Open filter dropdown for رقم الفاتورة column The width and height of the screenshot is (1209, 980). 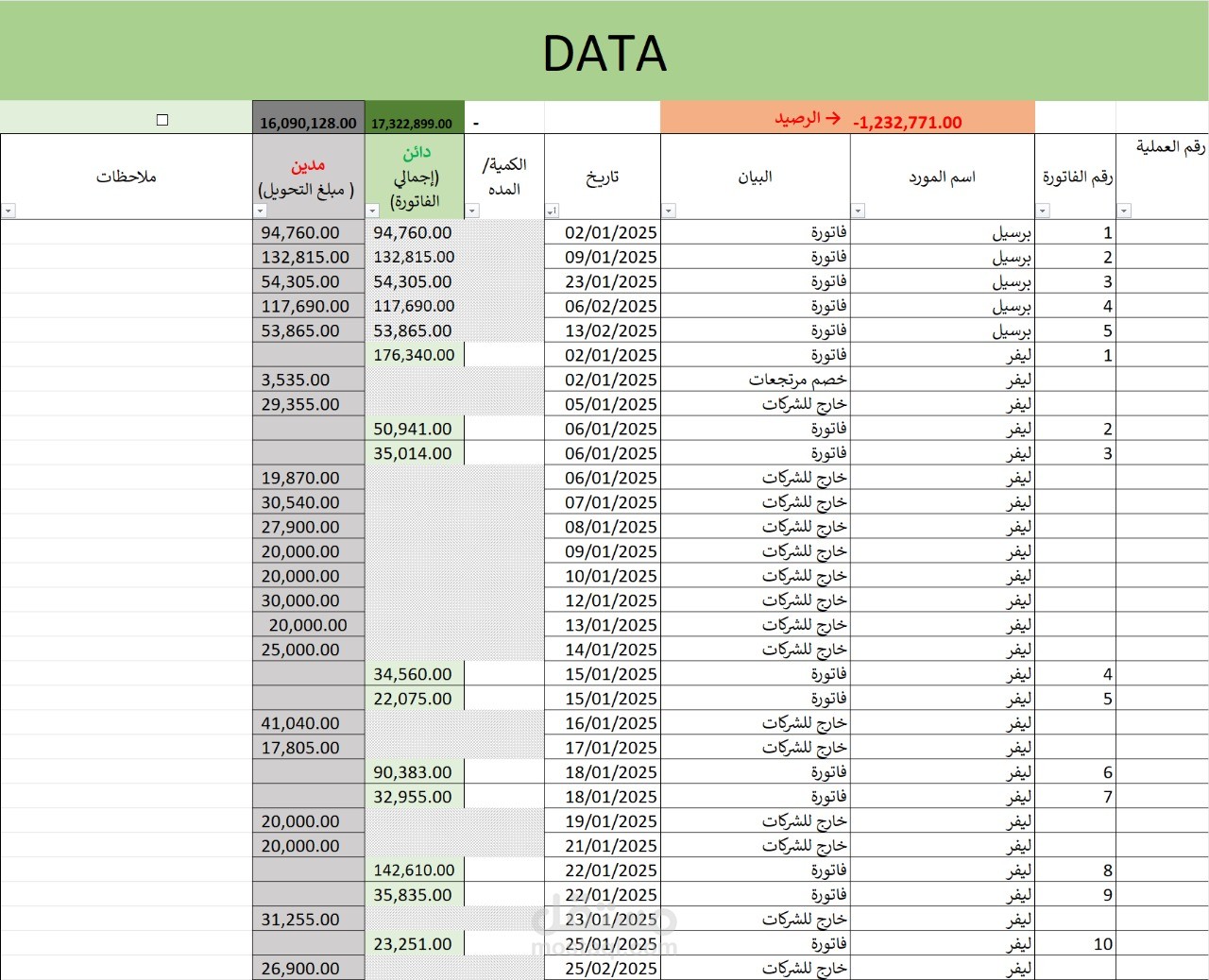1043,211
